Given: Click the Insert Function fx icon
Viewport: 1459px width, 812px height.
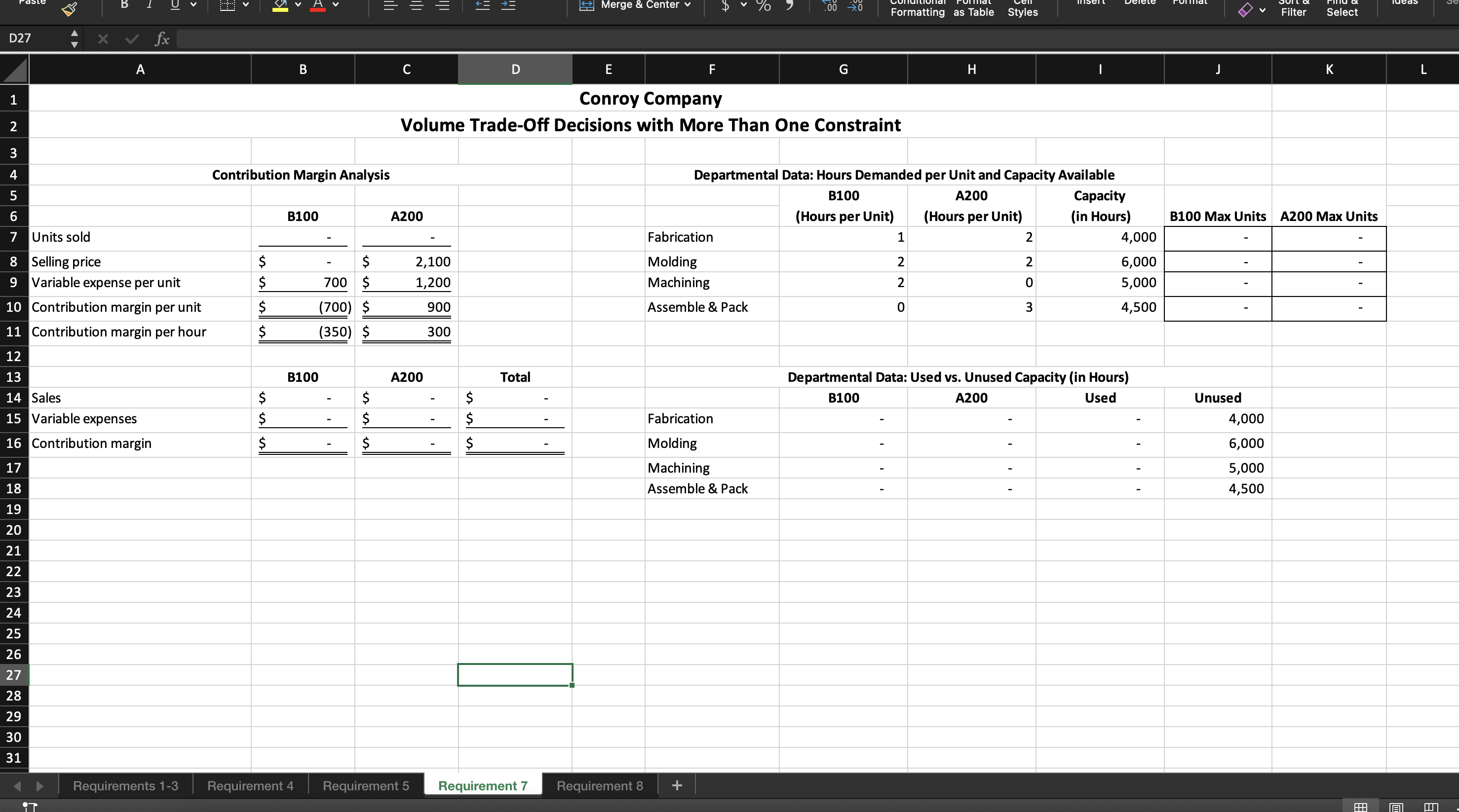Looking at the screenshot, I should tap(162, 38).
